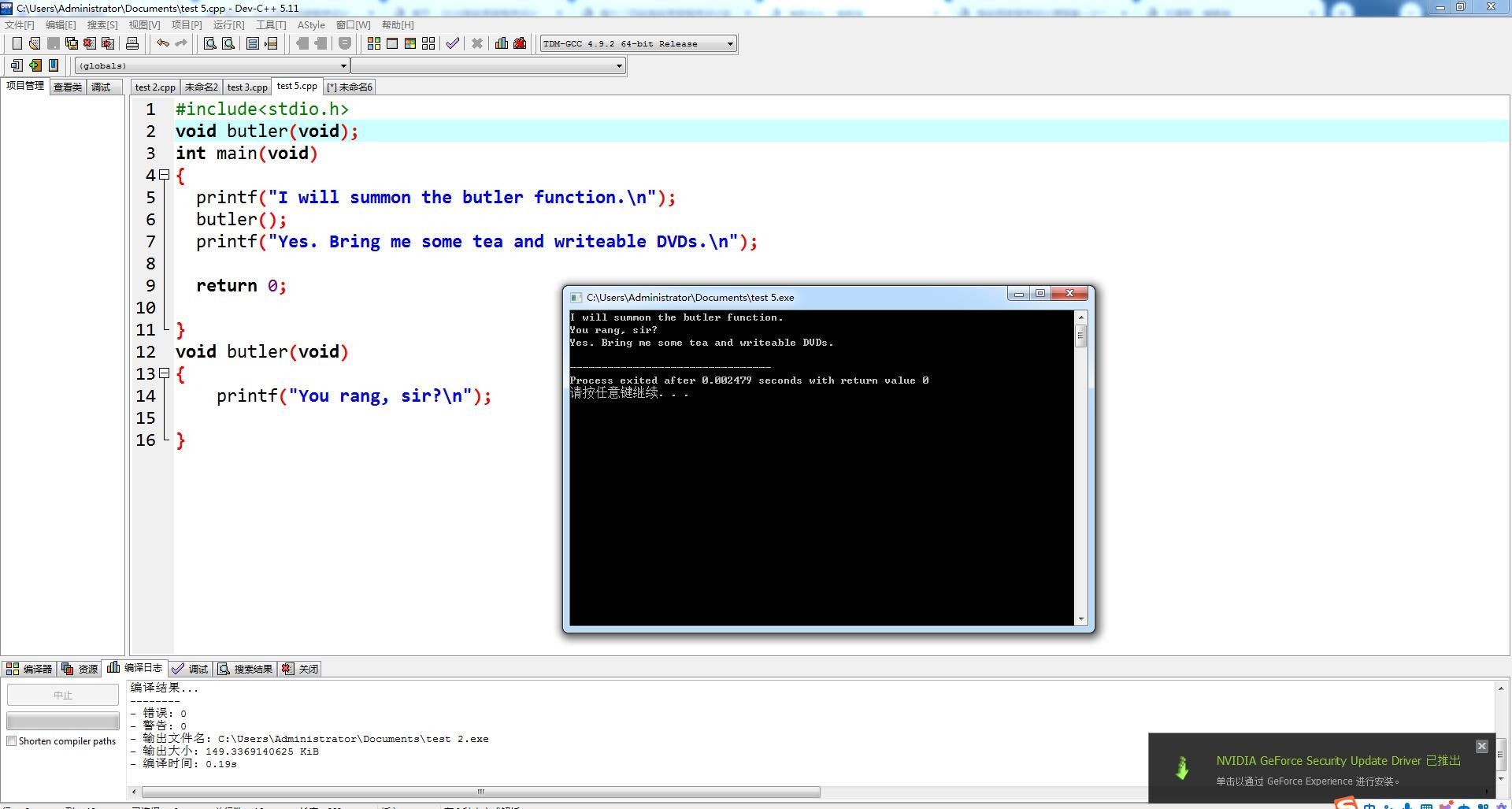Open the 帮助[H] menu
Image resolution: width=1512 pixels, height=809 pixels.
pyautogui.click(x=398, y=25)
